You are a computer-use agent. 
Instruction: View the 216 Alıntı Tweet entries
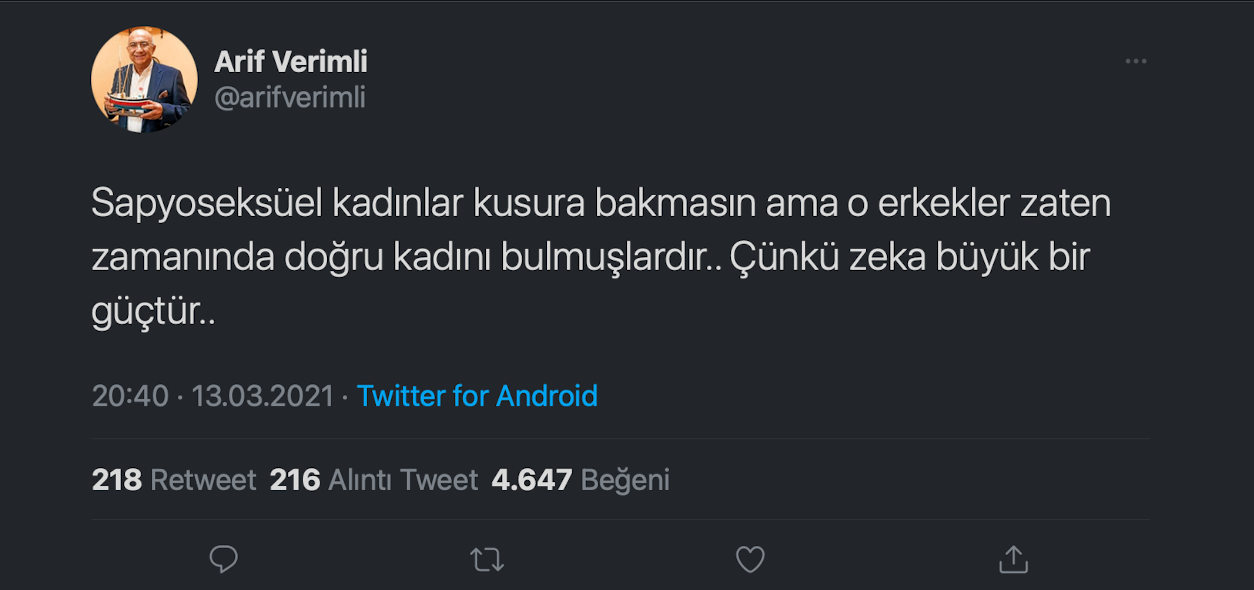coord(373,479)
